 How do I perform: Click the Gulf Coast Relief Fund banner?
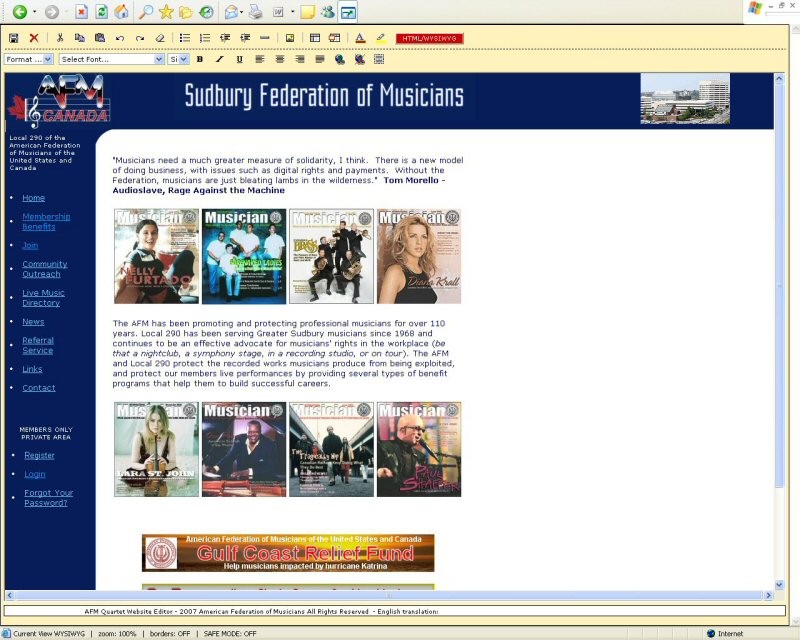coord(288,553)
